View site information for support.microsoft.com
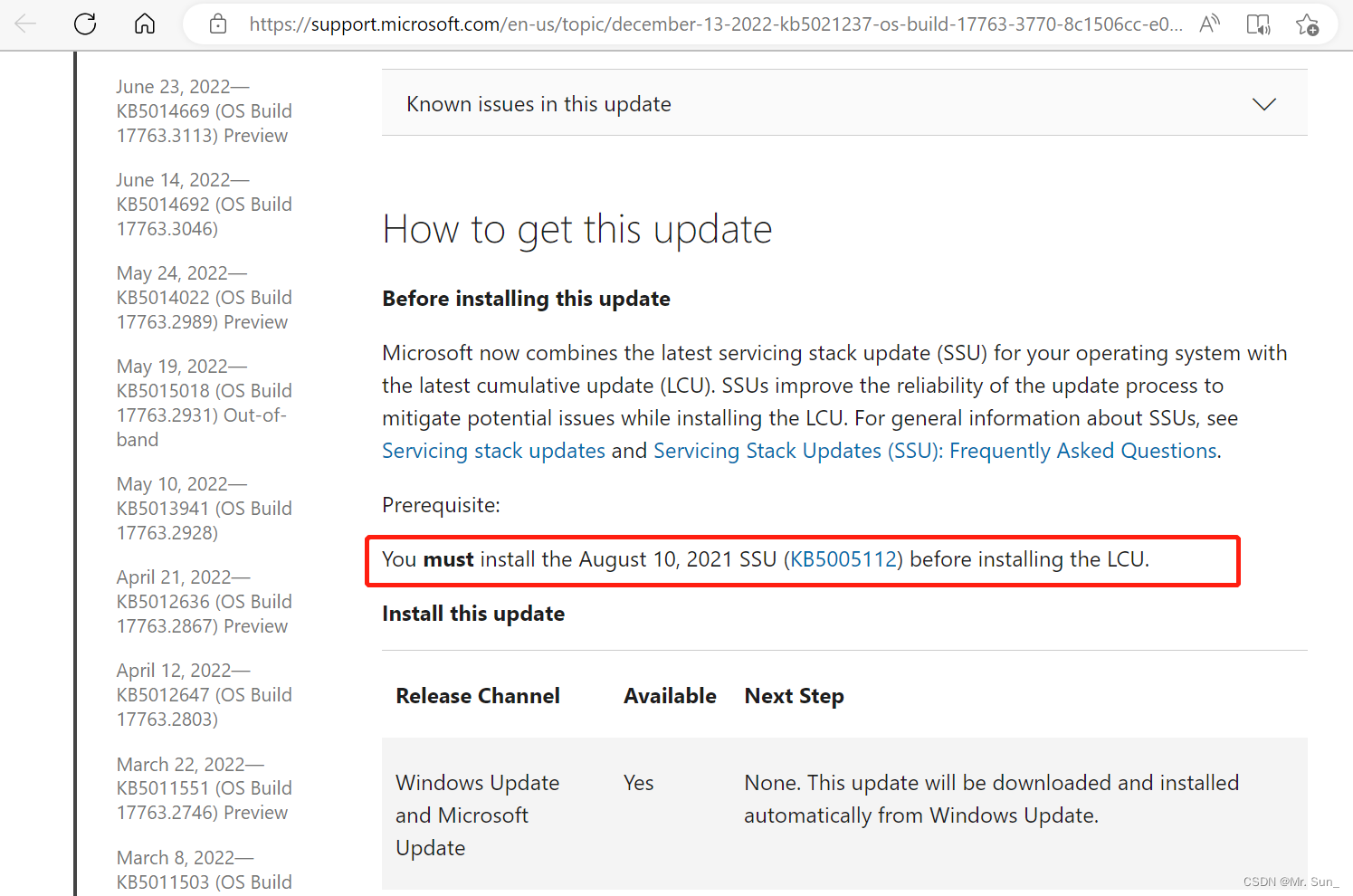 216,24
